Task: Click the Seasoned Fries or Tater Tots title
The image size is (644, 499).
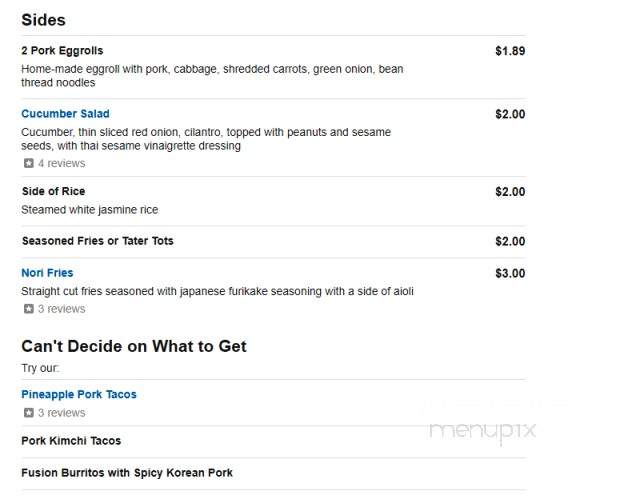Action: 98,241
